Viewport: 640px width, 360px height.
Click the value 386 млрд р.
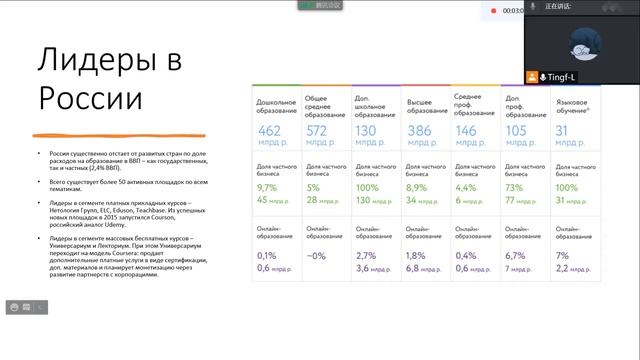pos(422,136)
